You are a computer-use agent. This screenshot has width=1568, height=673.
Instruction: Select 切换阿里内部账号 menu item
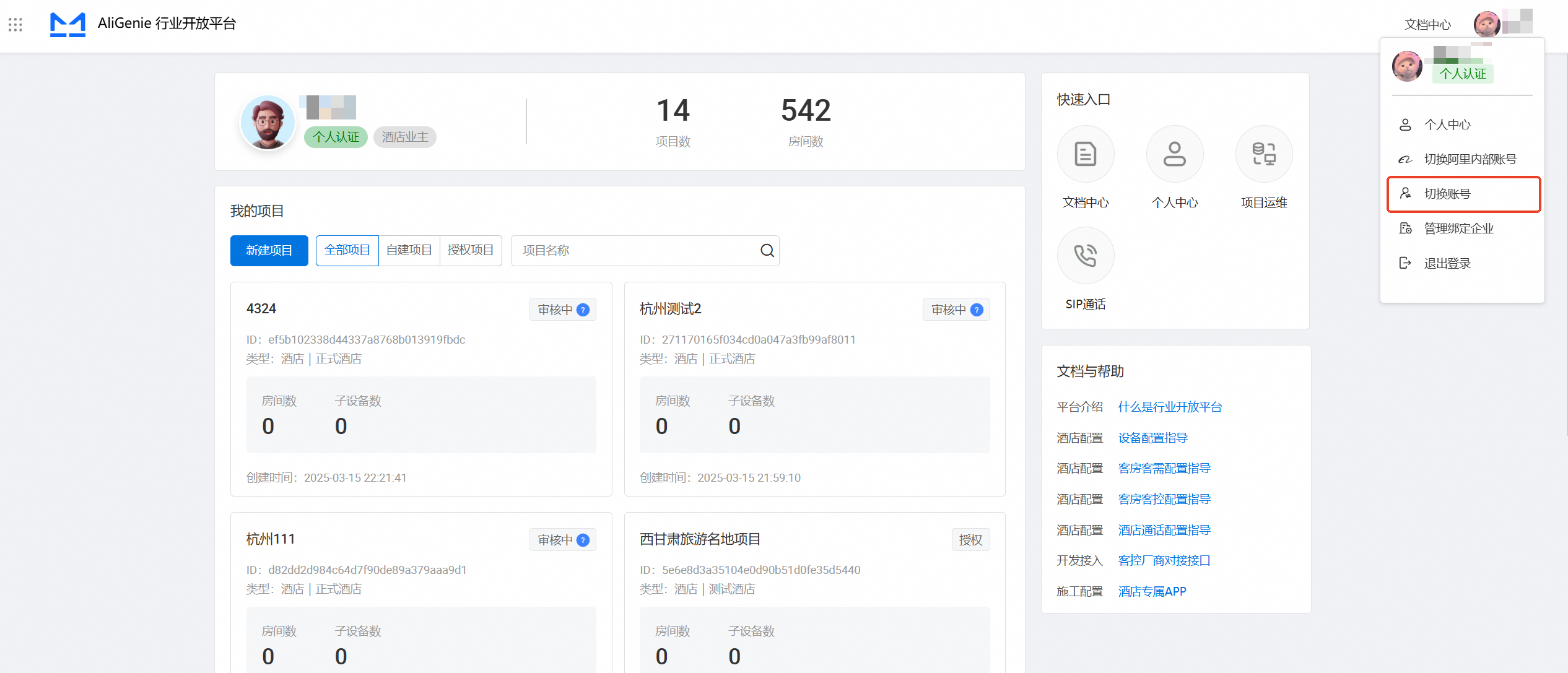click(x=1463, y=159)
